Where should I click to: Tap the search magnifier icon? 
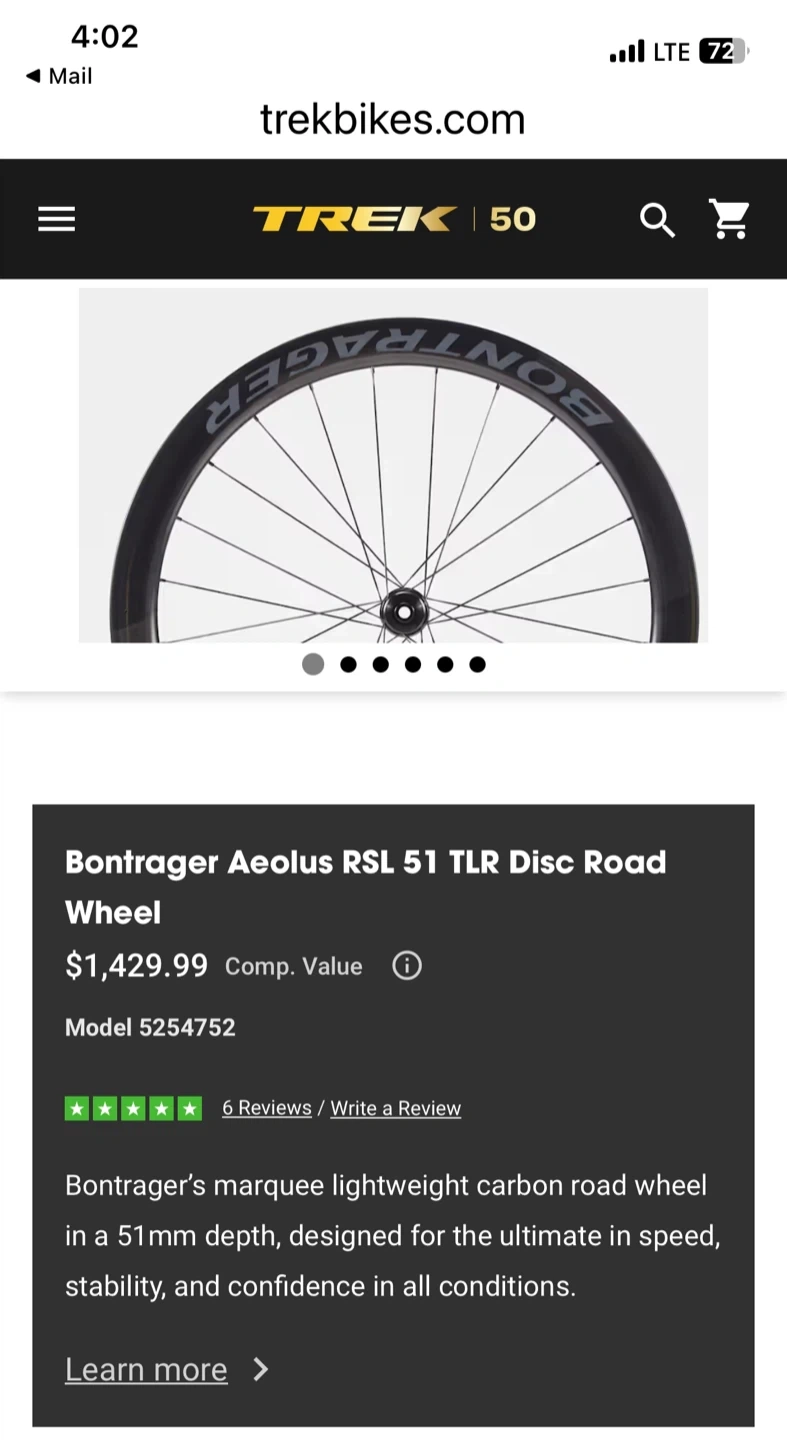pos(657,219)
